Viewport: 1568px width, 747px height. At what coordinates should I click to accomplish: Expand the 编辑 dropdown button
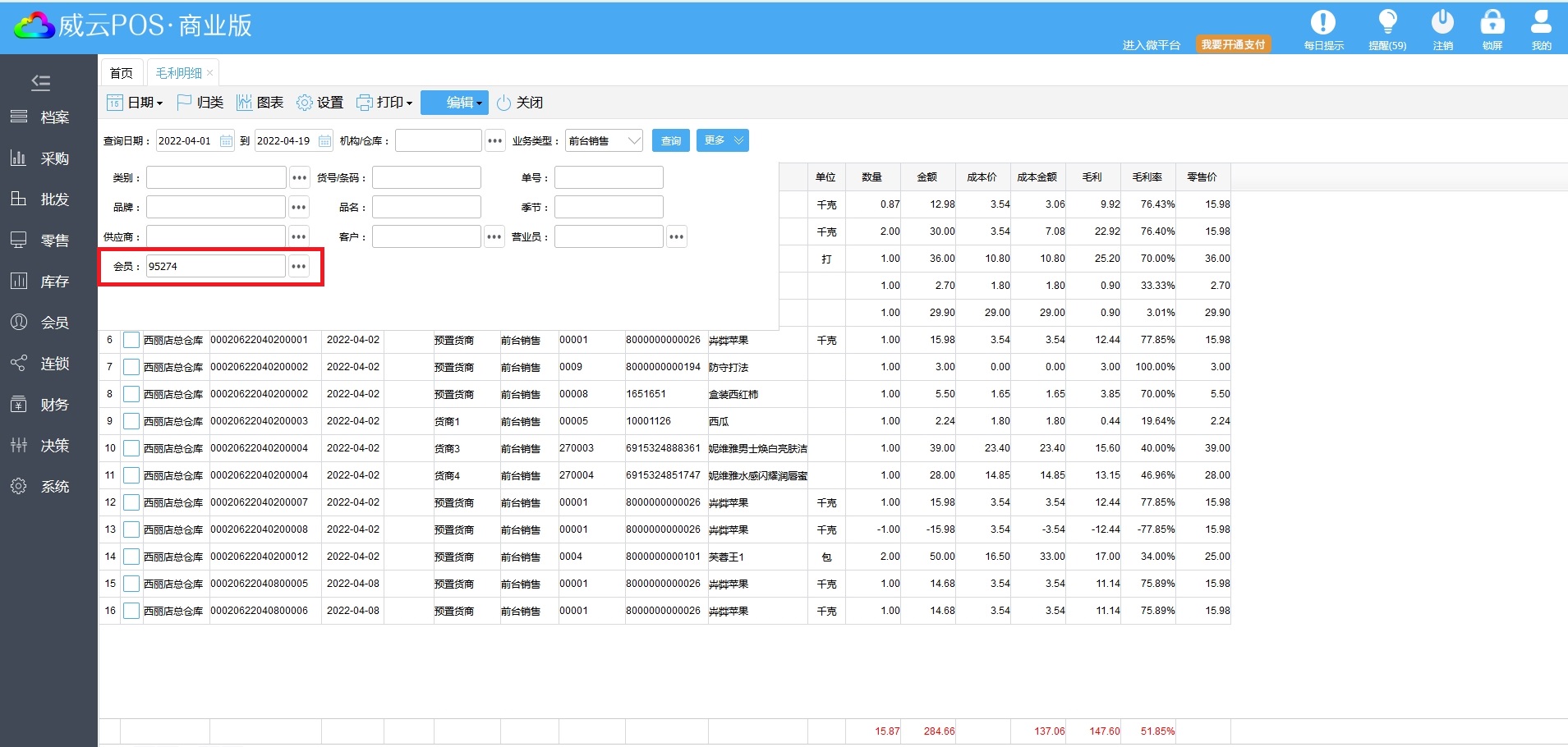click(x=455, y=103)
